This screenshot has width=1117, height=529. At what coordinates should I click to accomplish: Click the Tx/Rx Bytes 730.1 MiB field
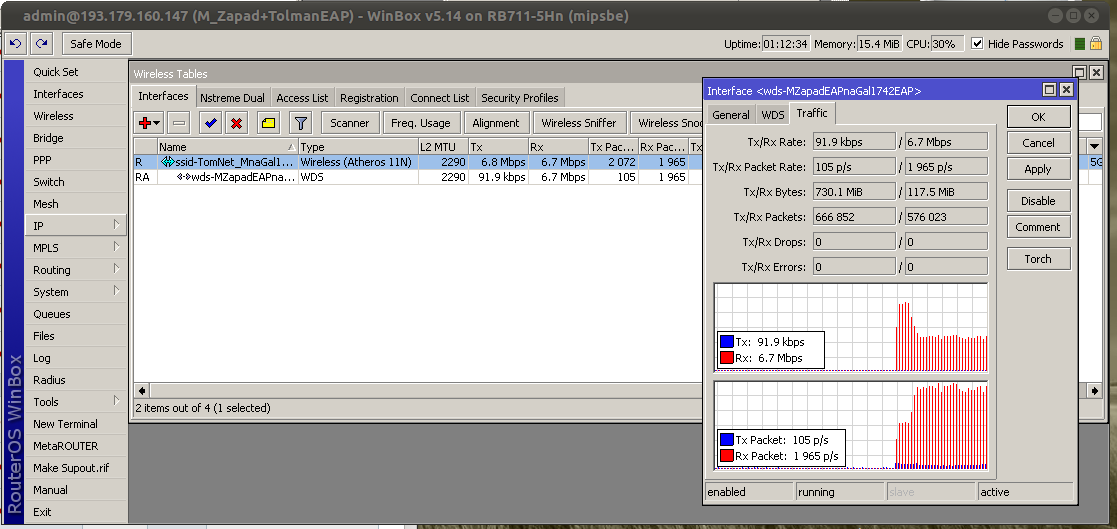(853, 192)
